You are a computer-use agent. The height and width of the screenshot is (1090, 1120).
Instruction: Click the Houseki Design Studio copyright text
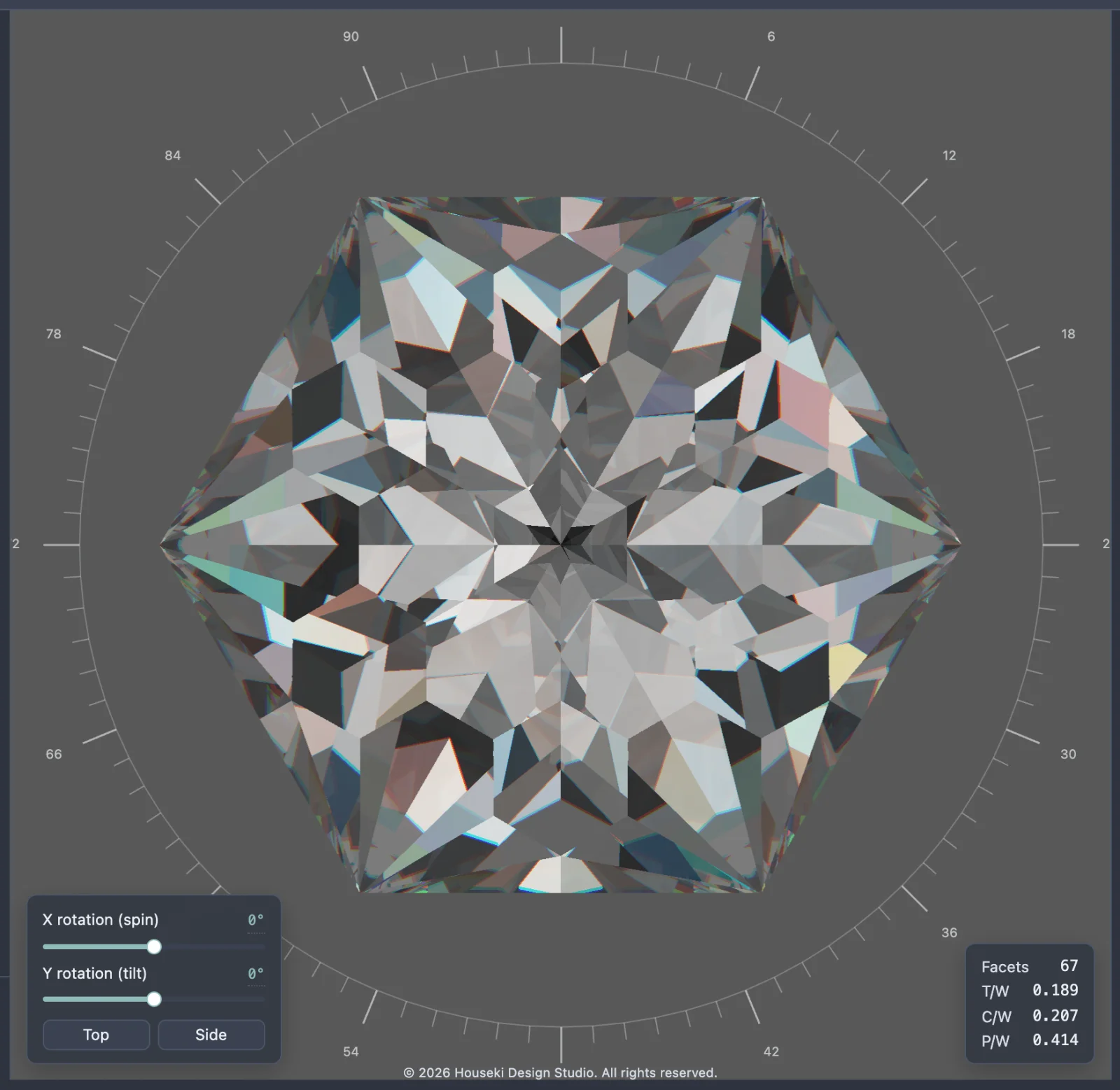point(560,1072)
